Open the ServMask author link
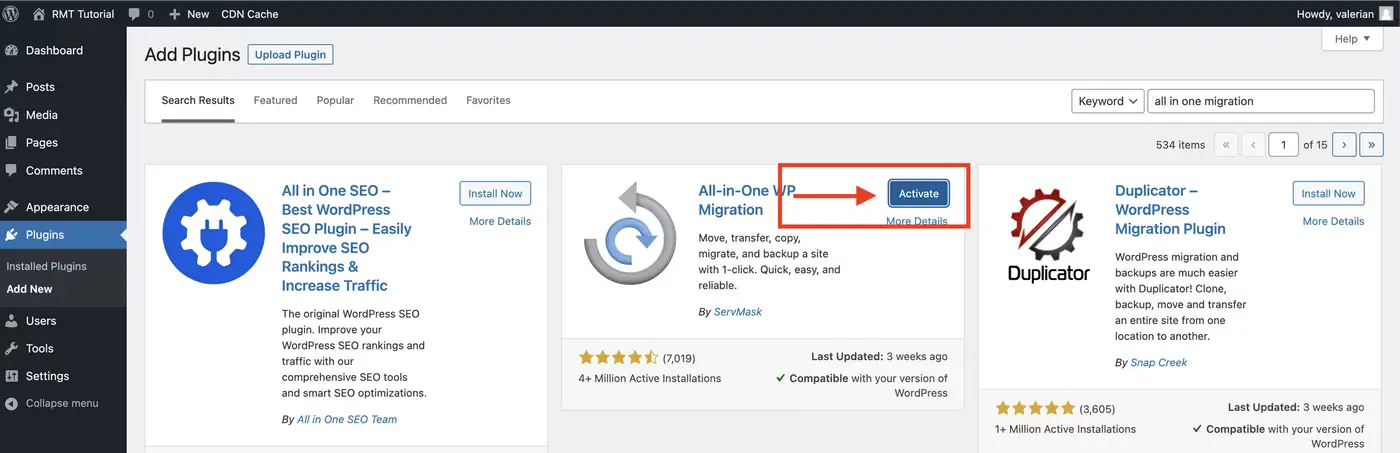The image size is (1400, 453). (x=737, y=312)
